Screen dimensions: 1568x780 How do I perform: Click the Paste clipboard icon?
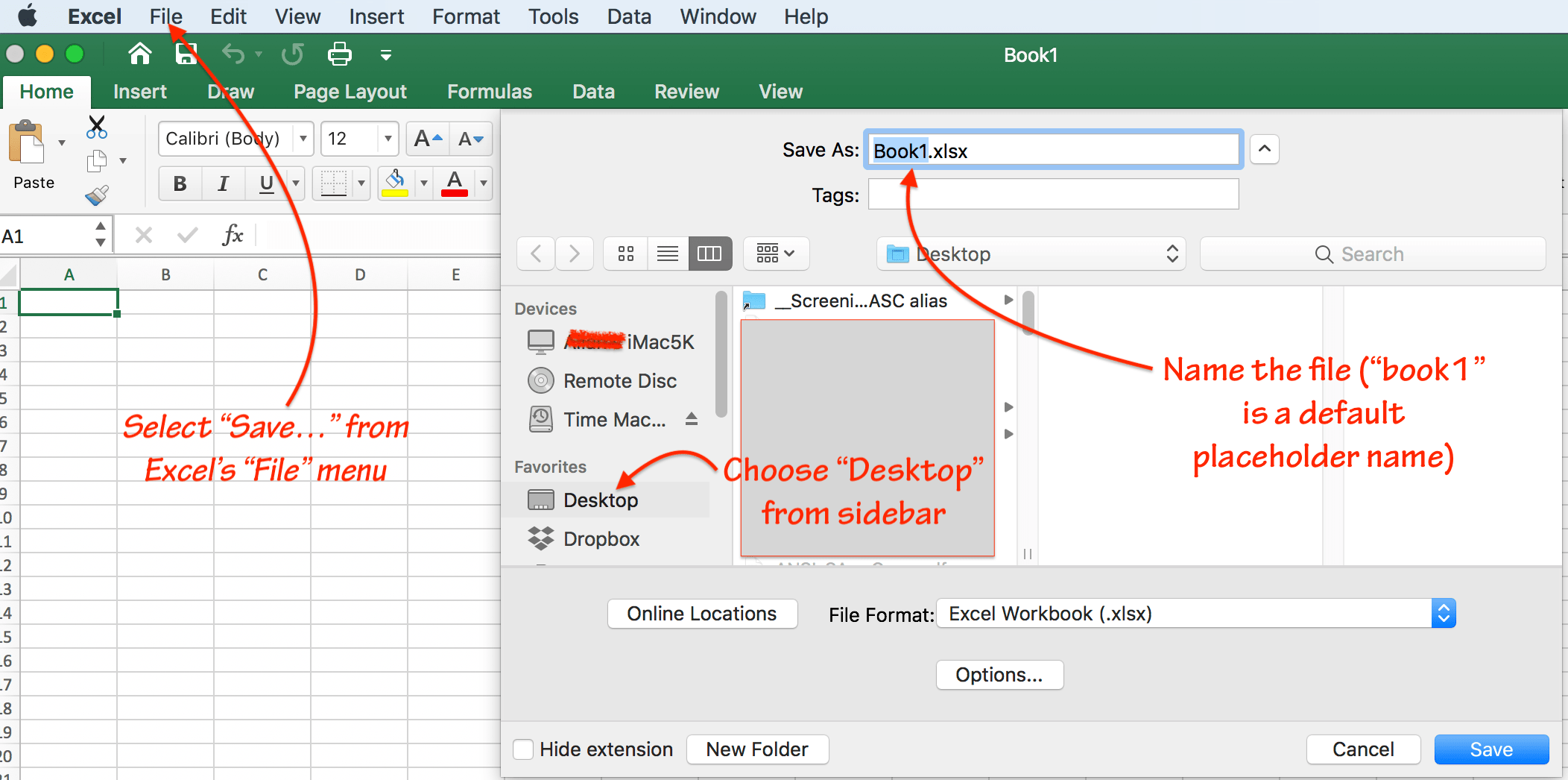click(x=26, y=142)
